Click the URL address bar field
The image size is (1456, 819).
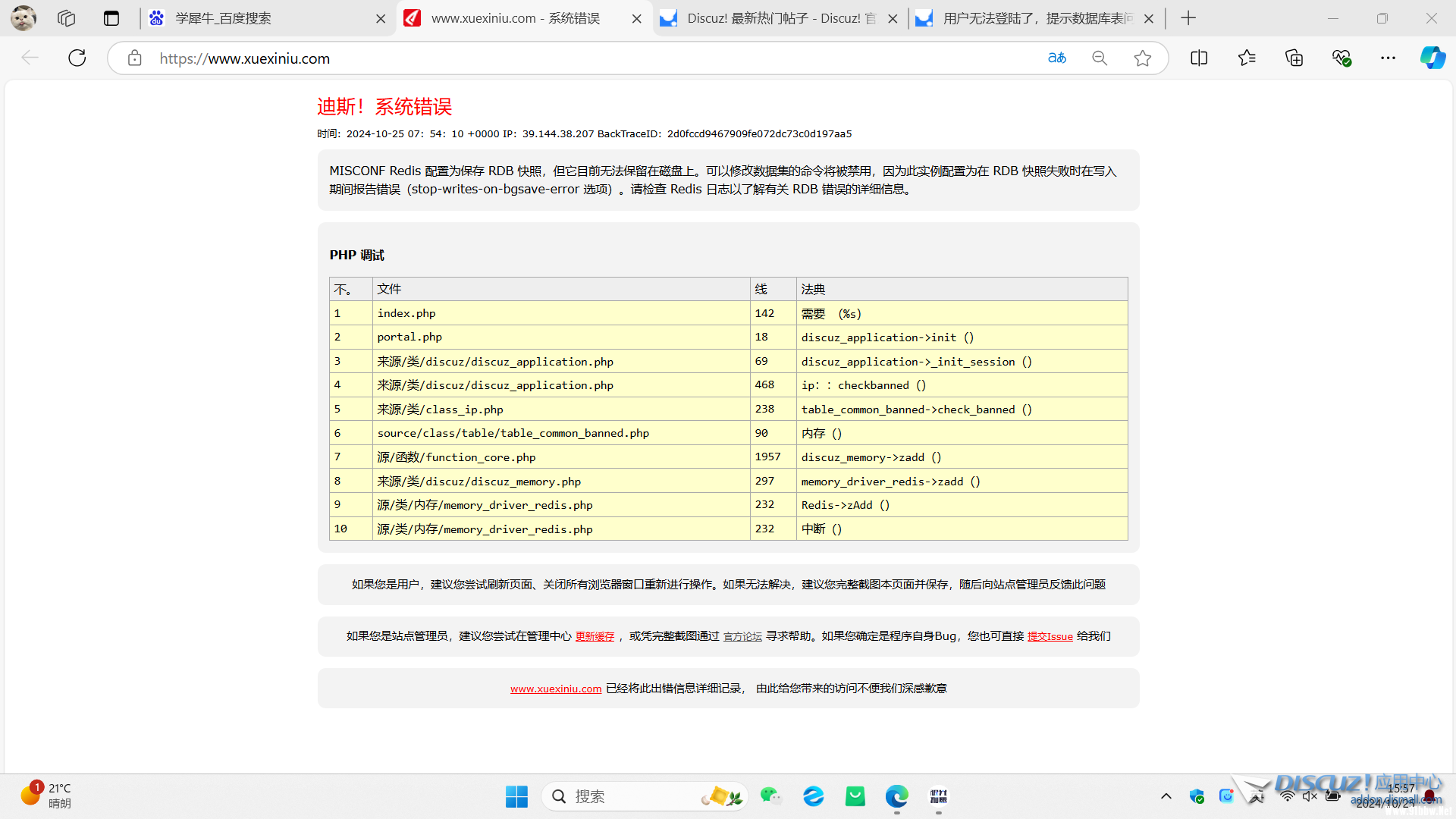591,58
